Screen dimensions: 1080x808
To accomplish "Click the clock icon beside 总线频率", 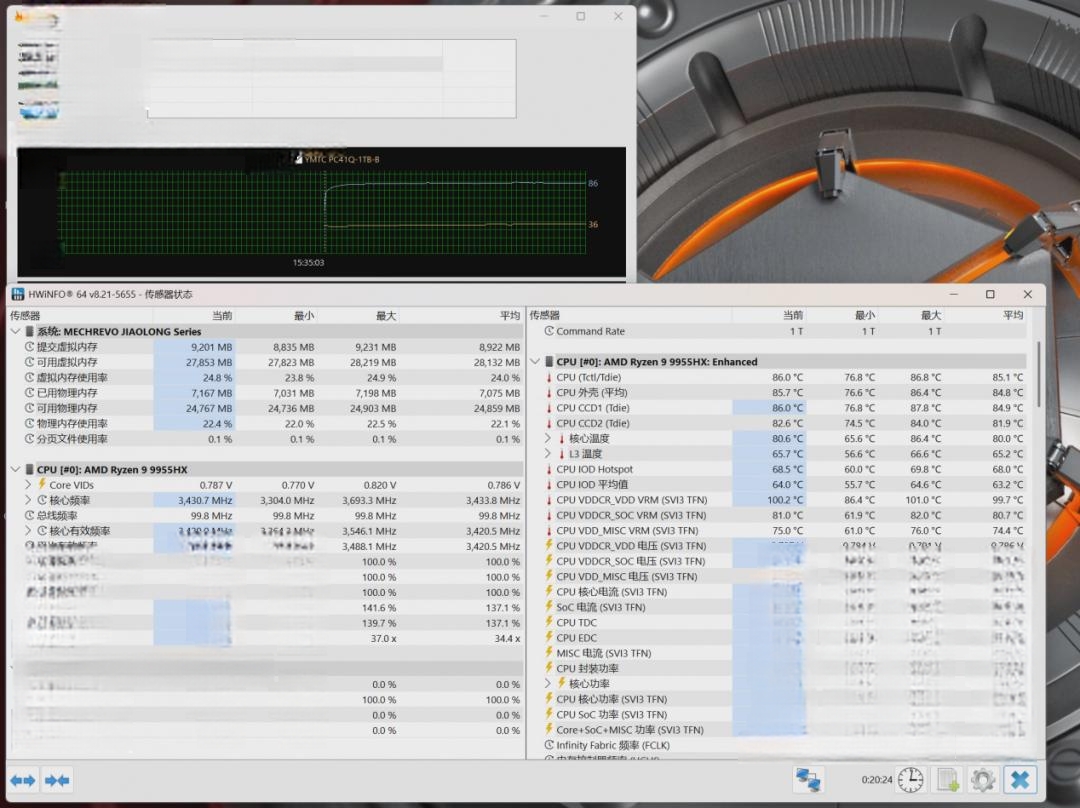I will 30,515.
